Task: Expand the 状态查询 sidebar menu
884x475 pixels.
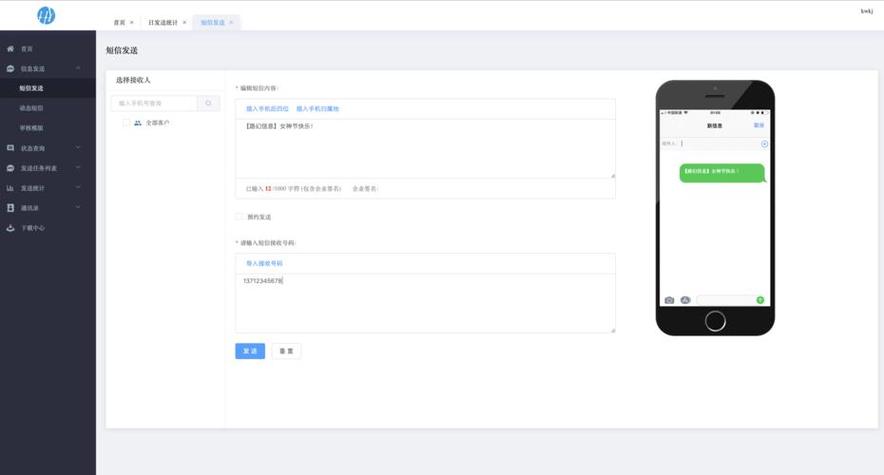Action: click(78, 148)
